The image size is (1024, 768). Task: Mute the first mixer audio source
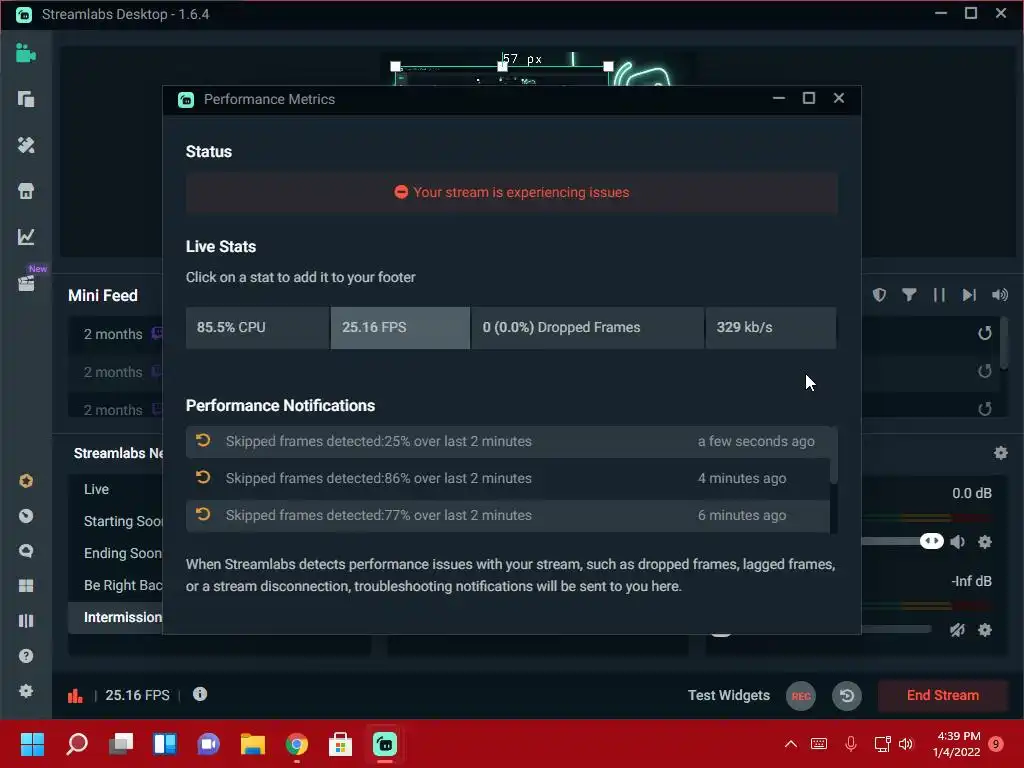957,542
